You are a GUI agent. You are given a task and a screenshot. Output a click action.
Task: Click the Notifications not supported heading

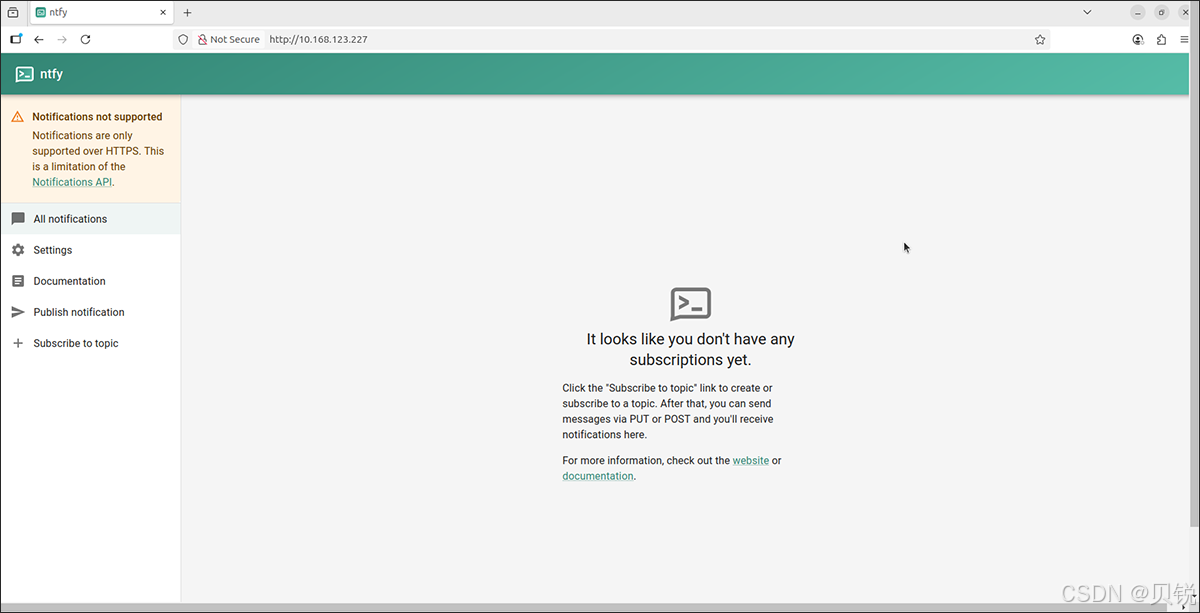[x=97, y=117]
